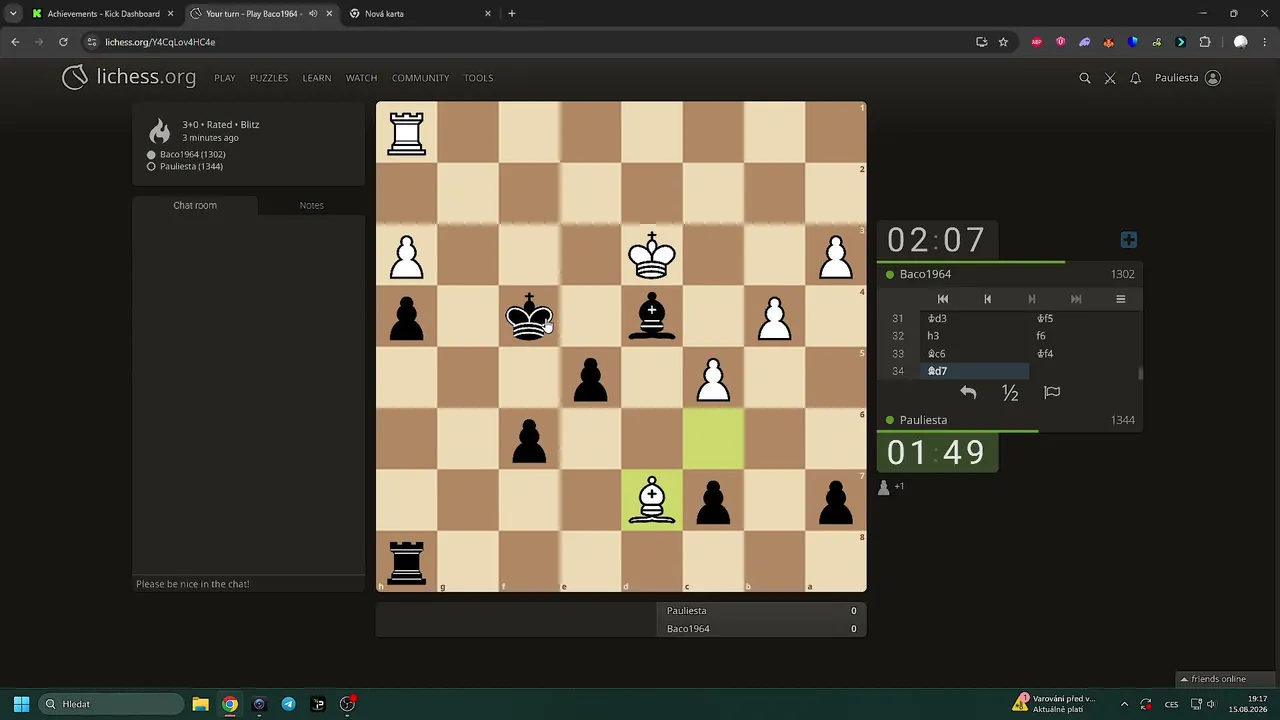The width and height of the screenshot is (1280, 720).
Task: Select move ♔f4 in the move list
Action: tap(1084, 354)
